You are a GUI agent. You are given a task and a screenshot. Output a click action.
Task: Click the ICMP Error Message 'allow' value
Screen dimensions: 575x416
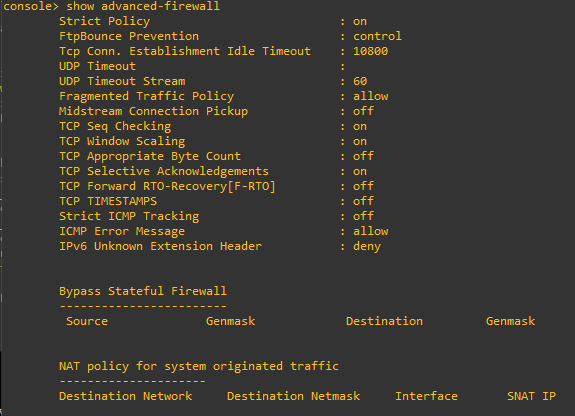click(x=370, y=231)
